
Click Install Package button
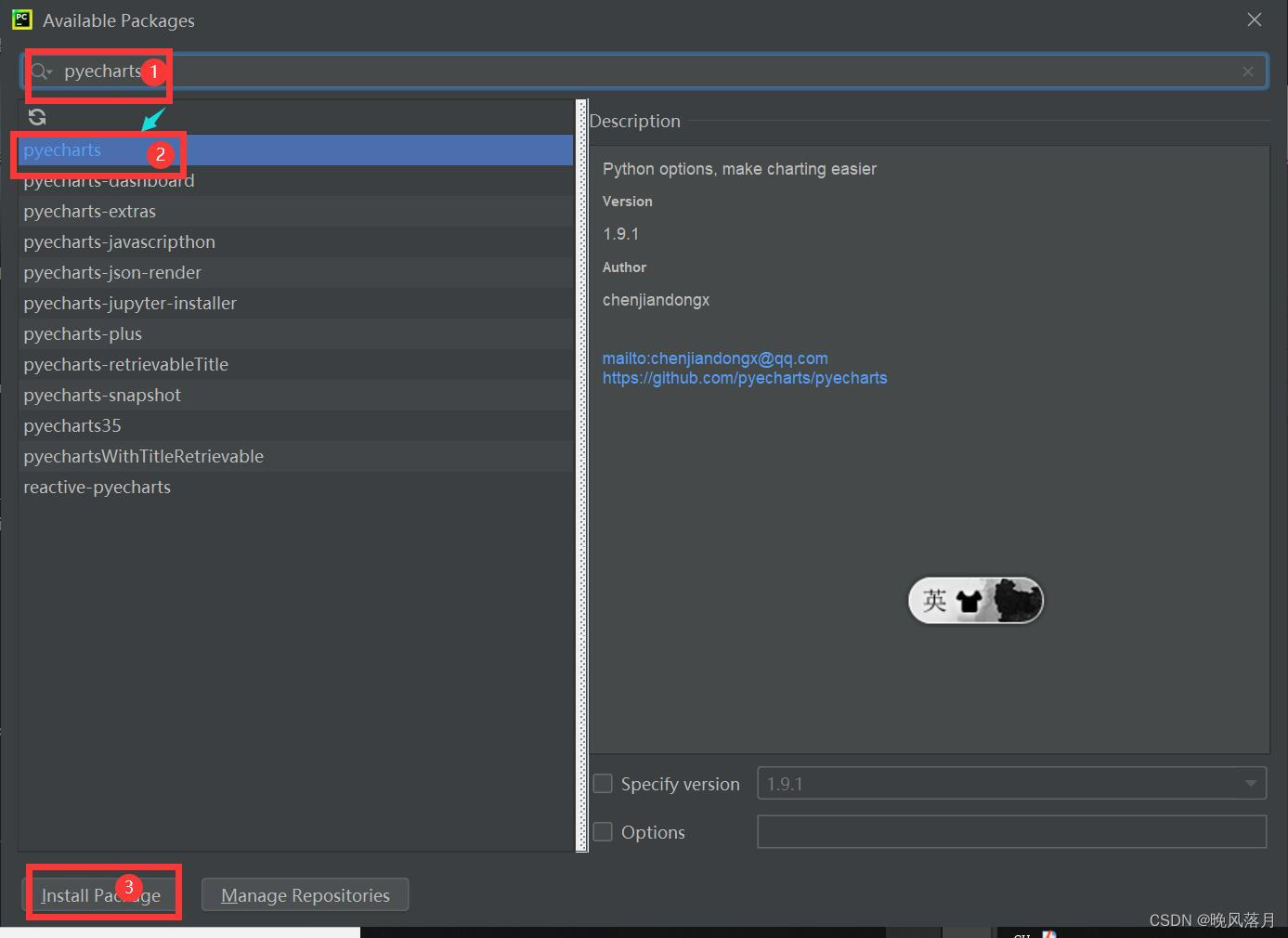point(100,895)
